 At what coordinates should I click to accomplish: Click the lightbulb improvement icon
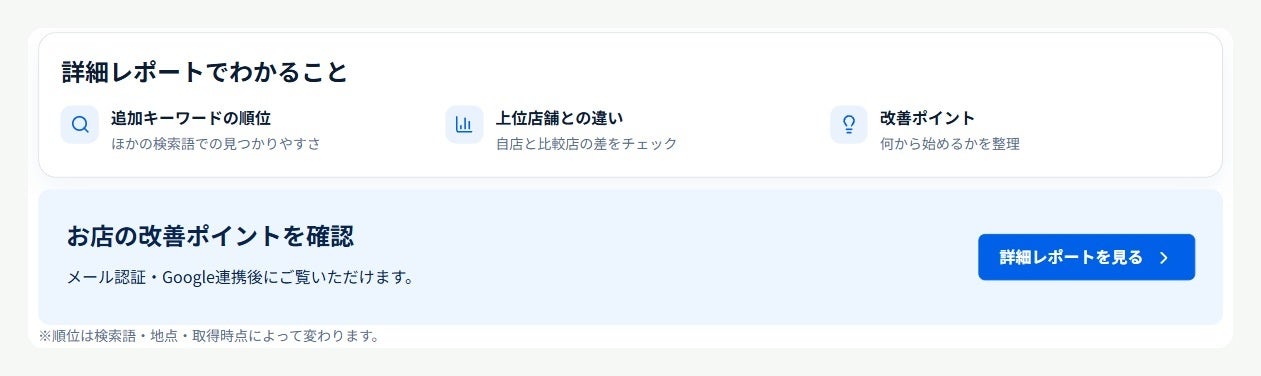click(x=849, y=125)
